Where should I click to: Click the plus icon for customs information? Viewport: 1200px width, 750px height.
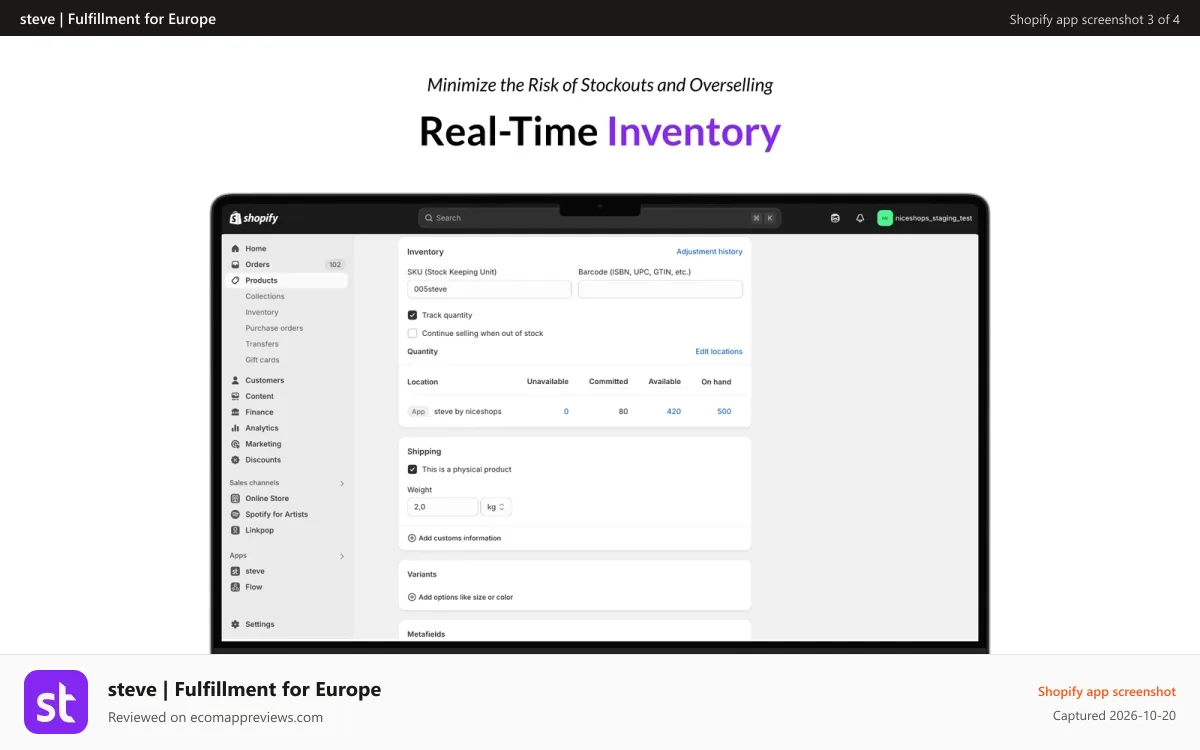point(412,538)
